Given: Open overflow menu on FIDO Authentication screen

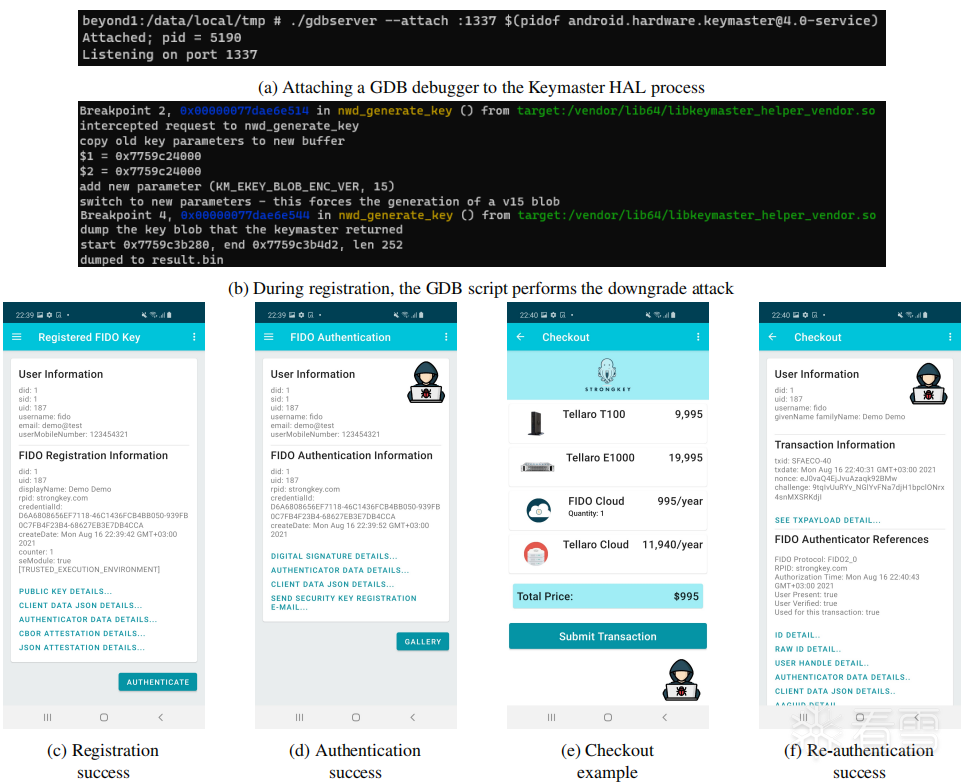Looking at the screenshot, I should pyautogui.click(x=446, y=337).
